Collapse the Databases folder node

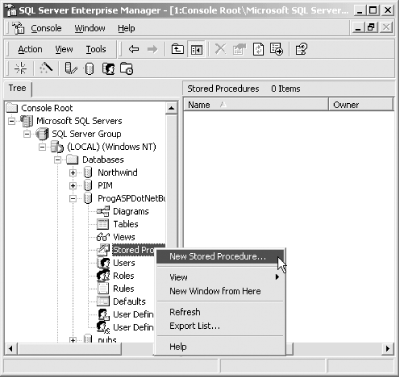pos(58,160)
